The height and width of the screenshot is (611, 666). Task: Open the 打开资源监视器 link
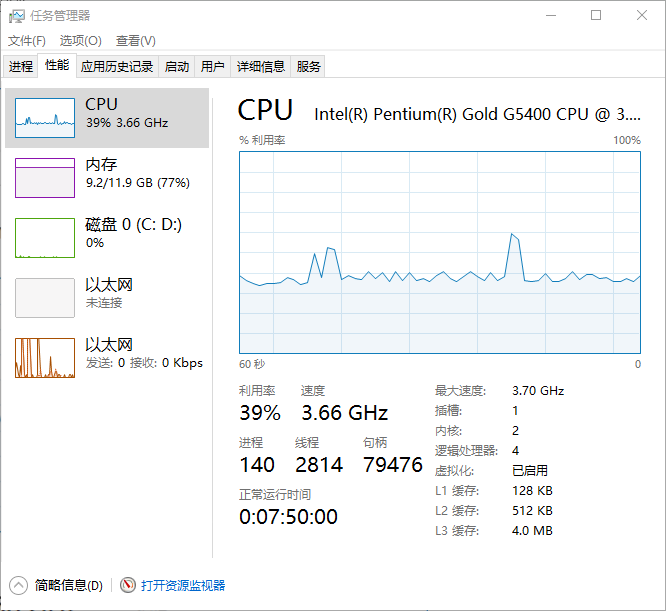coord(183,586)
